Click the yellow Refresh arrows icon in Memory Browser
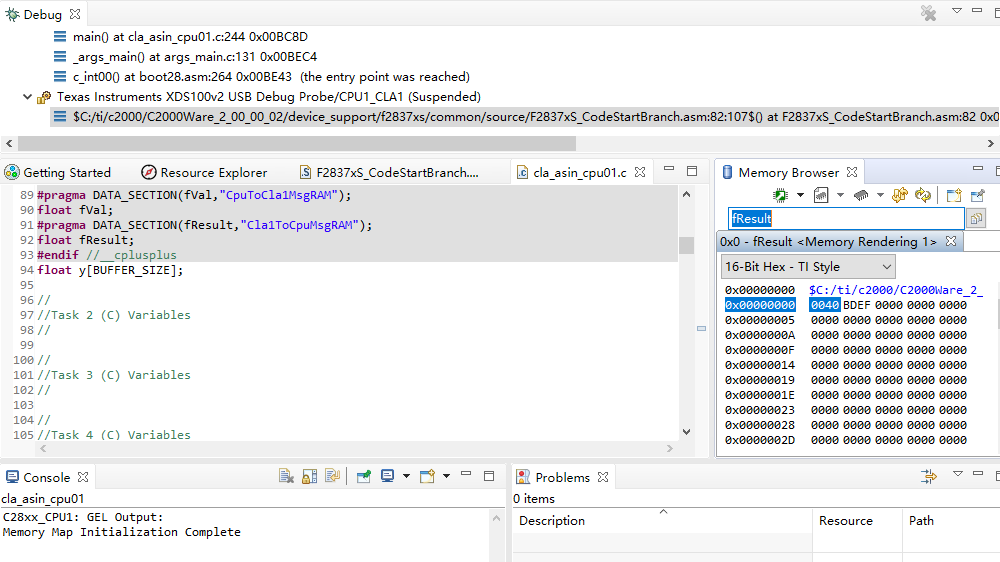Image resolution: width=1000 pixels, height=562 pixels. [x=900, y=195]
